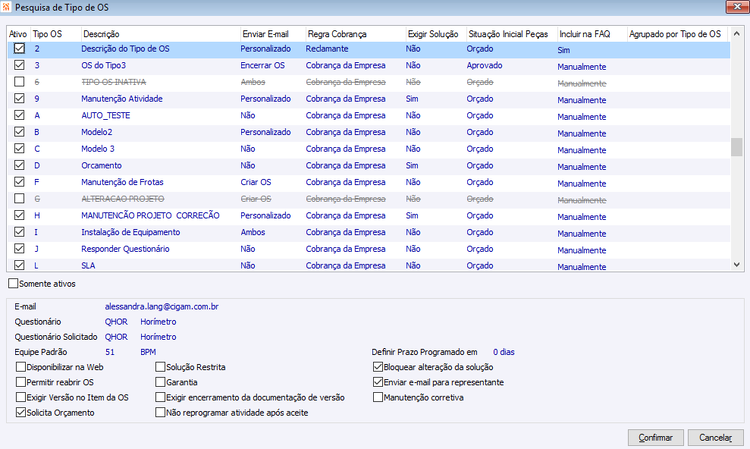Enable the Somente ativos filter

click(x=13, y=283)
